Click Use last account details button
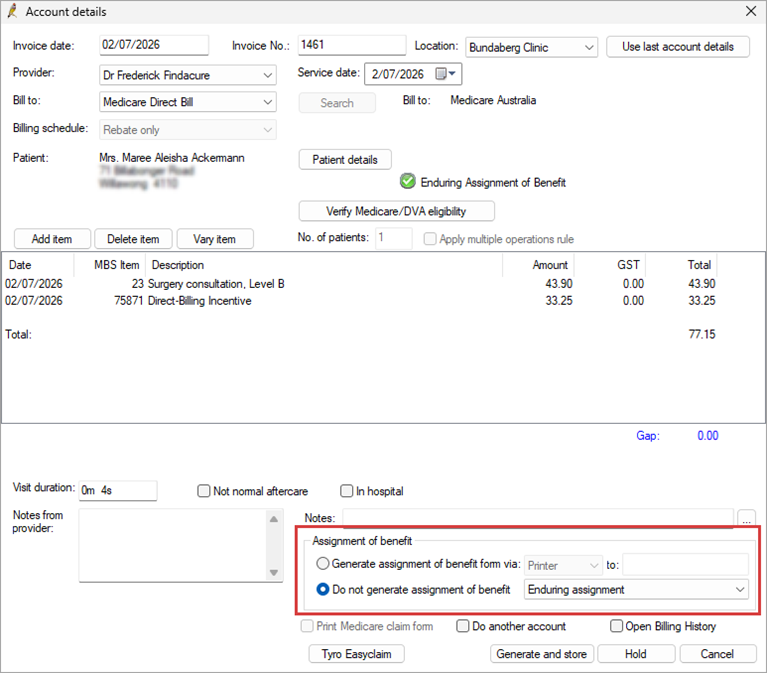The height and width of the screenshot is (673, 767). [x=677, y=47]
